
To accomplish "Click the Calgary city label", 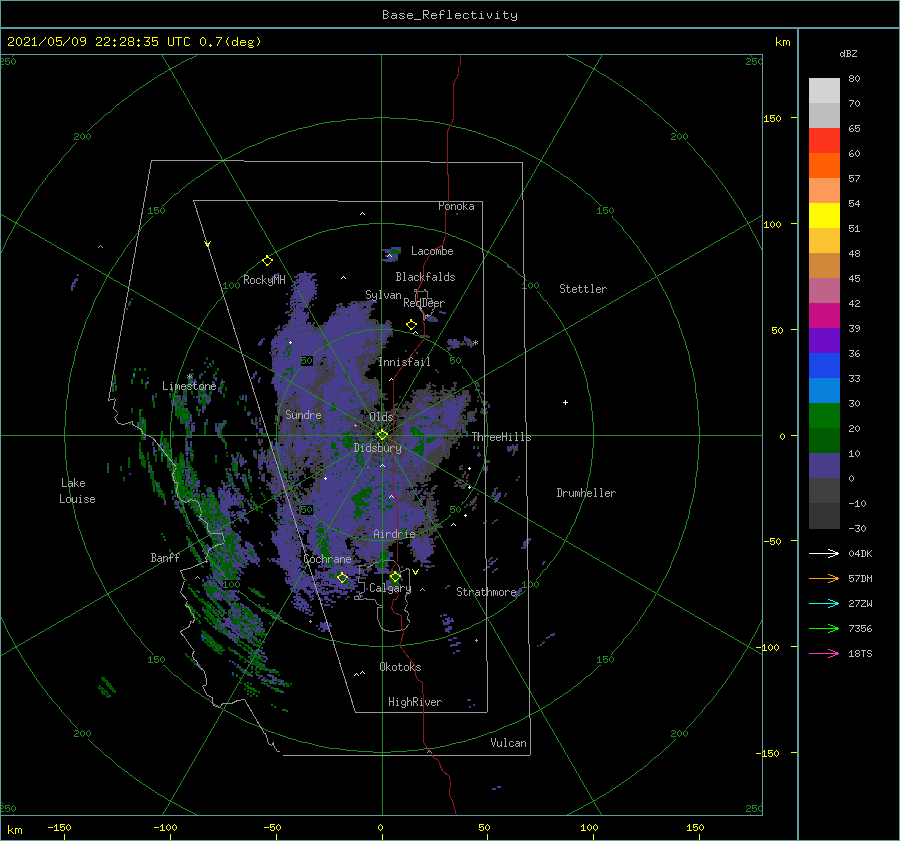I will tap(390, 588).
